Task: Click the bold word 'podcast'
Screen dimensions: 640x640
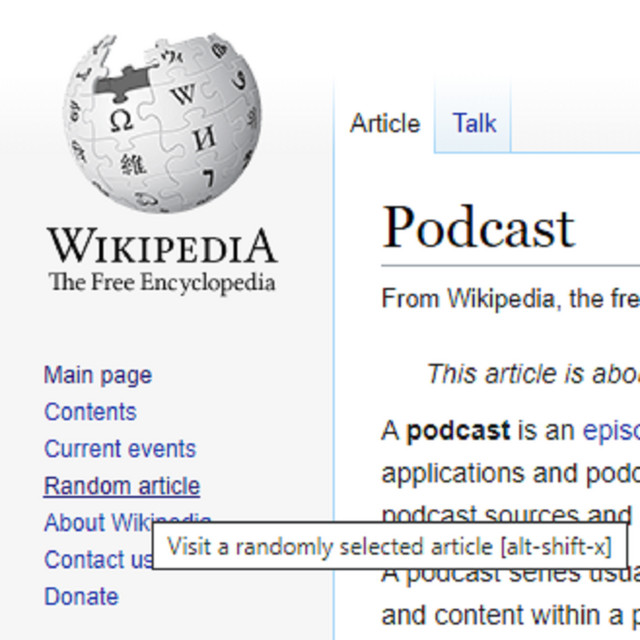Action: pos(458,431)
